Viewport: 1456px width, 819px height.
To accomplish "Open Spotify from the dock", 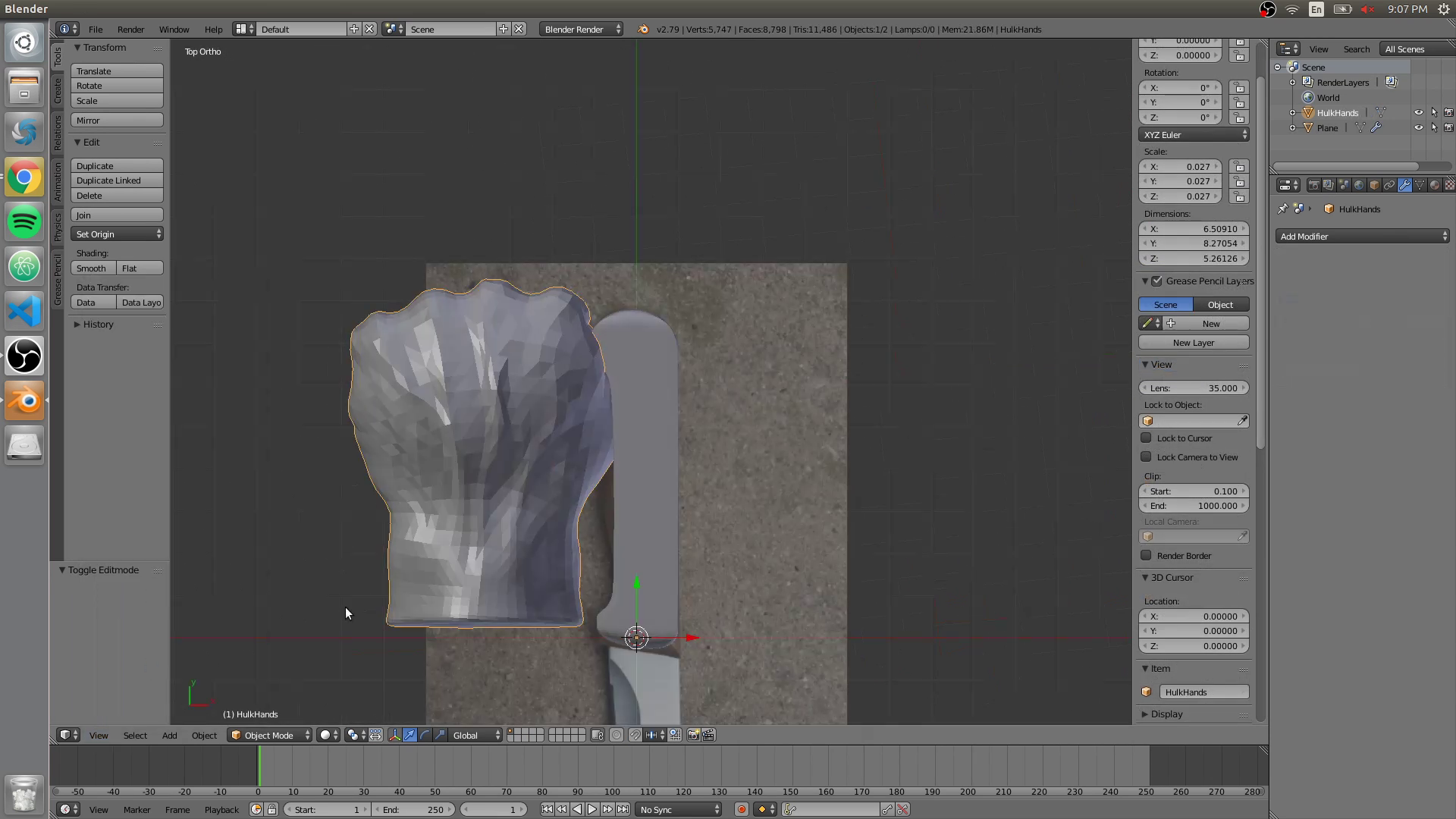I will 24,222.
